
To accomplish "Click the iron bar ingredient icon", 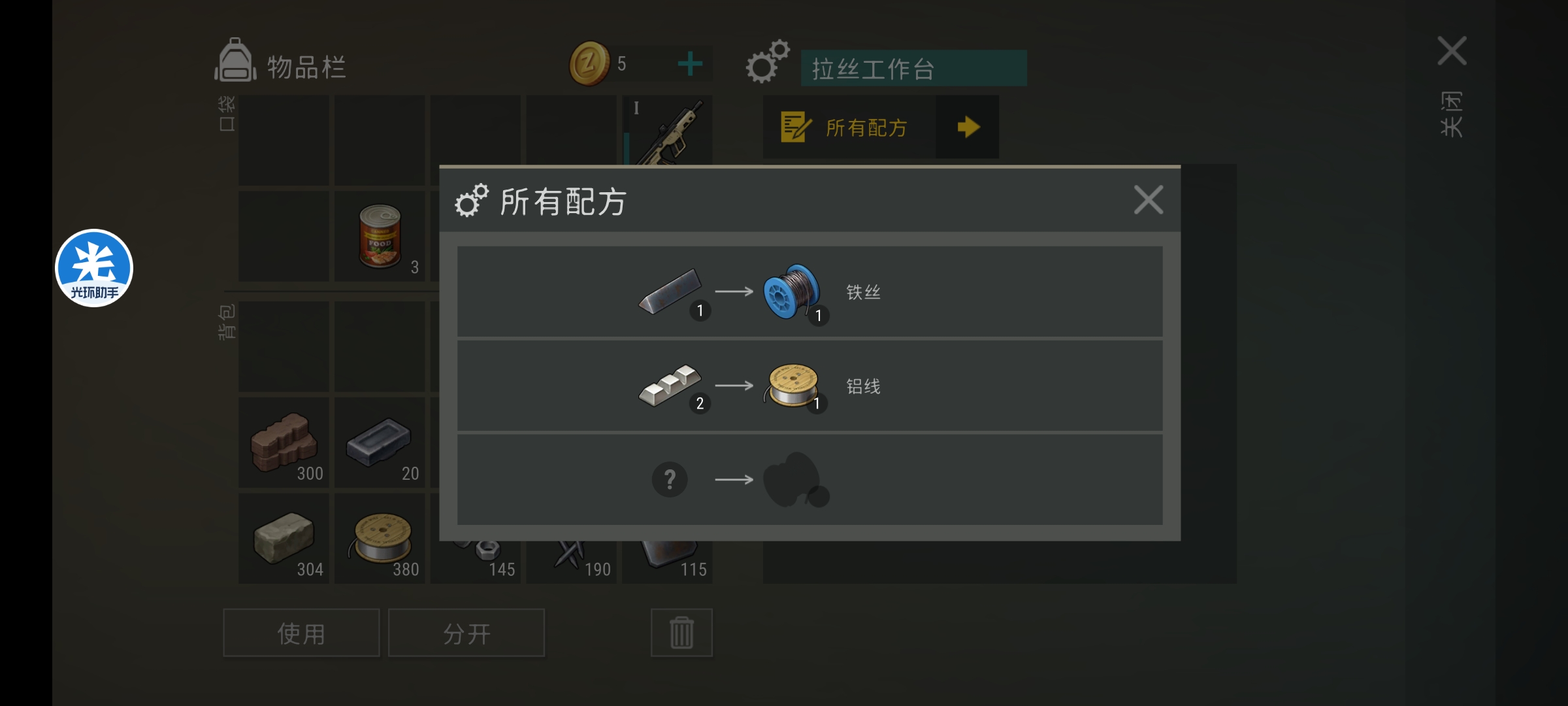I will pos(670,292).
